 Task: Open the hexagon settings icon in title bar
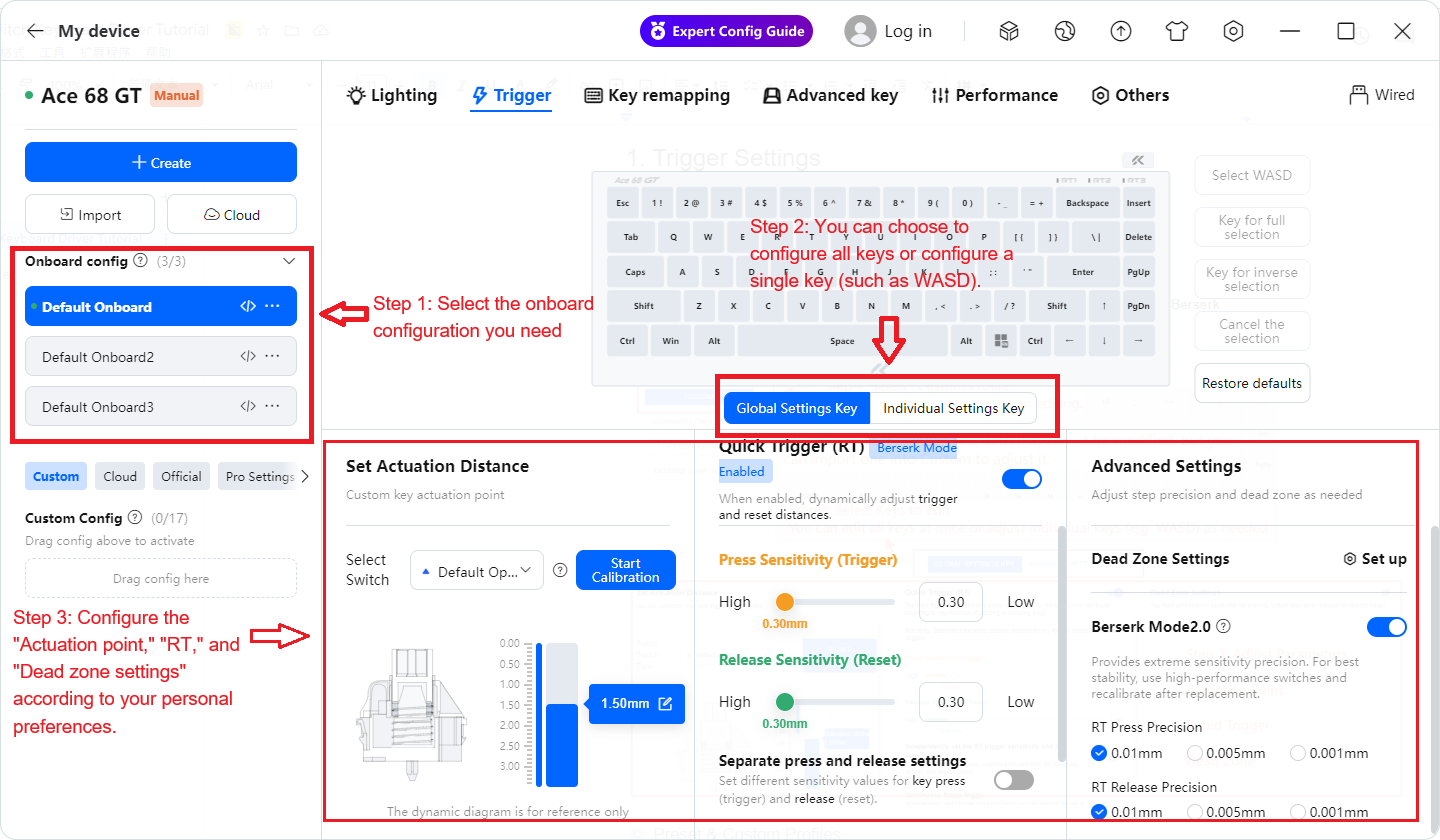pos(1234,31)
